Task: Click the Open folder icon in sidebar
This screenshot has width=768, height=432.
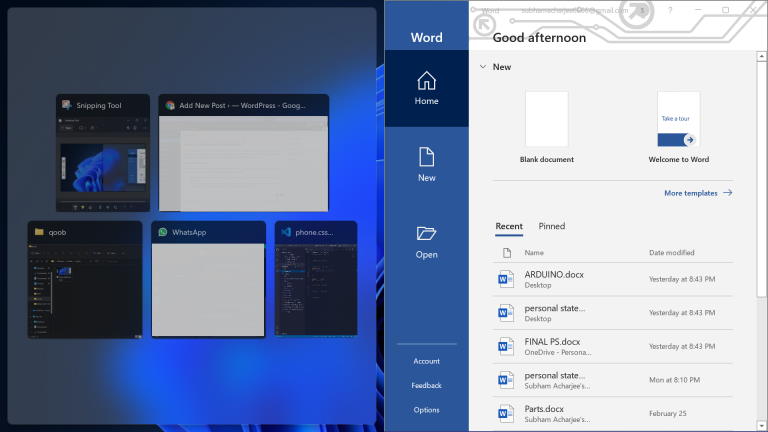Action: [x=426, y=234]
